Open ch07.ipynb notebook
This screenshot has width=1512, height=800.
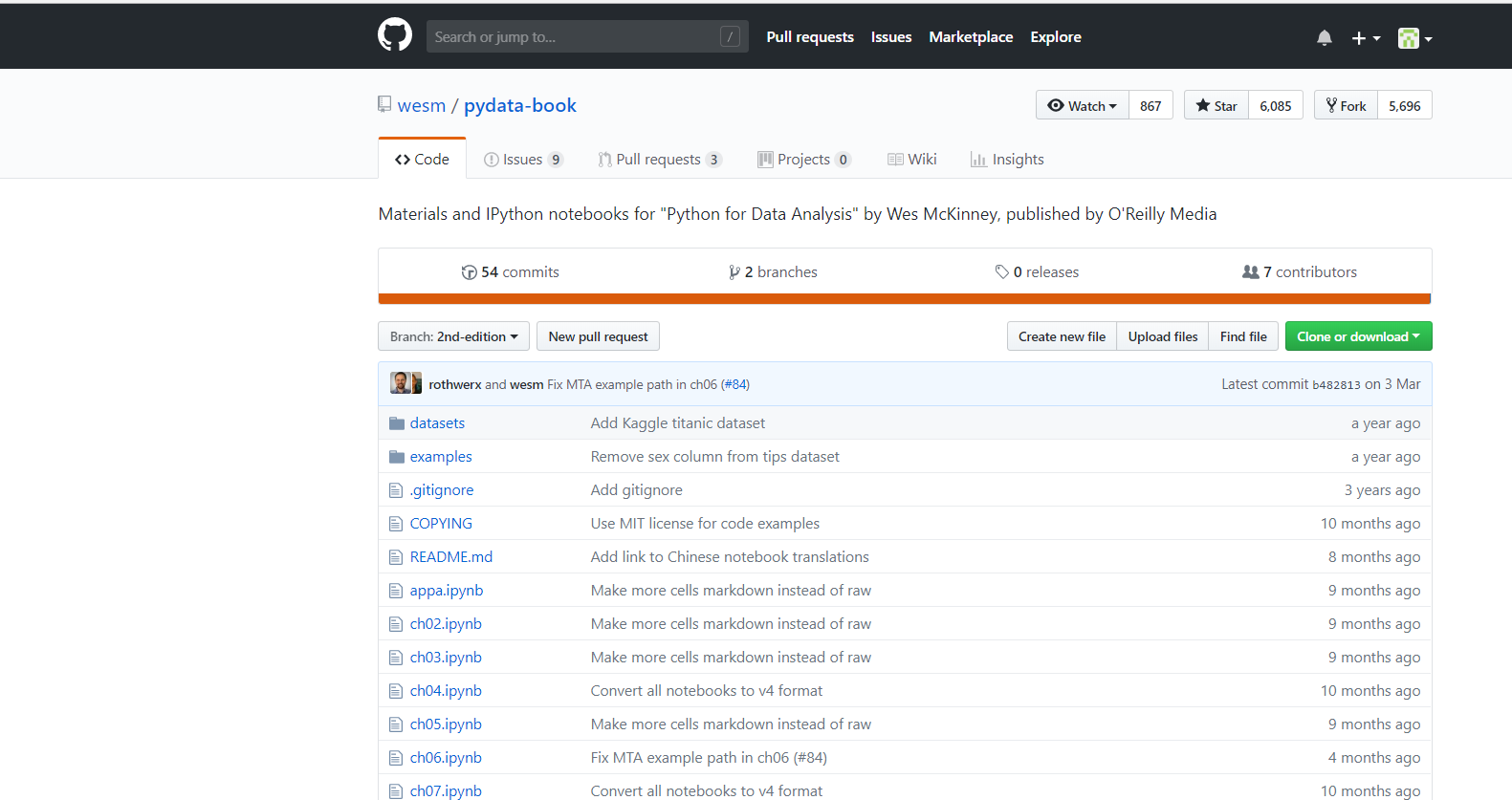tap(446, 791)
